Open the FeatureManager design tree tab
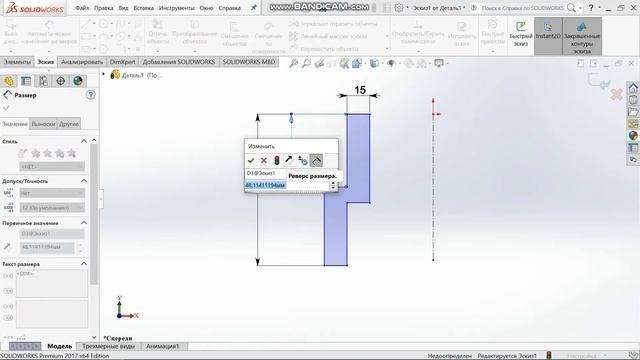This screenshot has height=360, width=640. (9, 81)
